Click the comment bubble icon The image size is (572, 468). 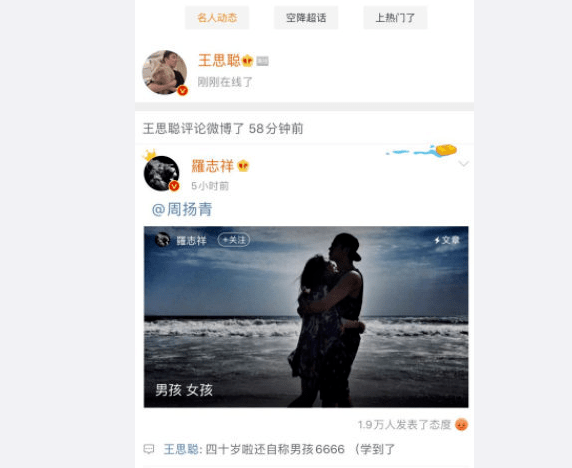[x=149, y=449]
